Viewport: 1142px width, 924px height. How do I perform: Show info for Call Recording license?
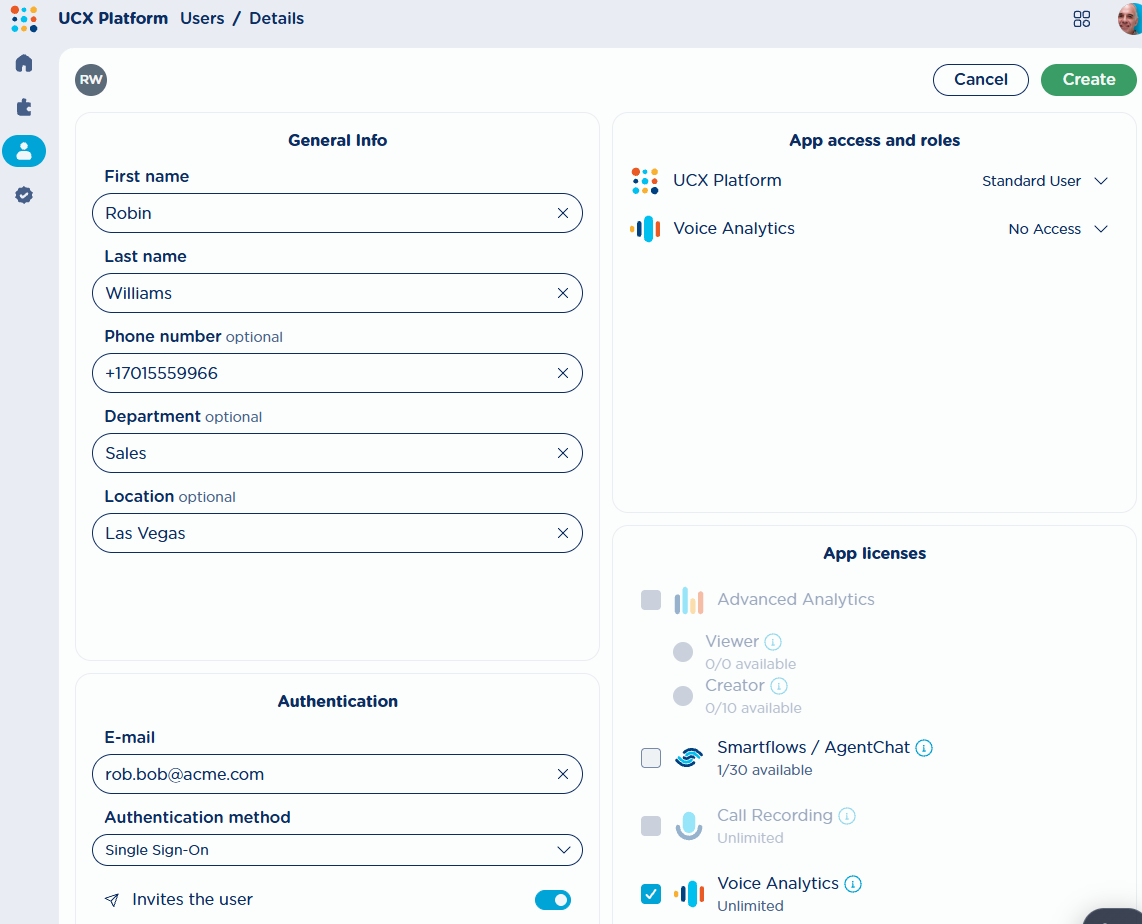[x=846, y=816]
